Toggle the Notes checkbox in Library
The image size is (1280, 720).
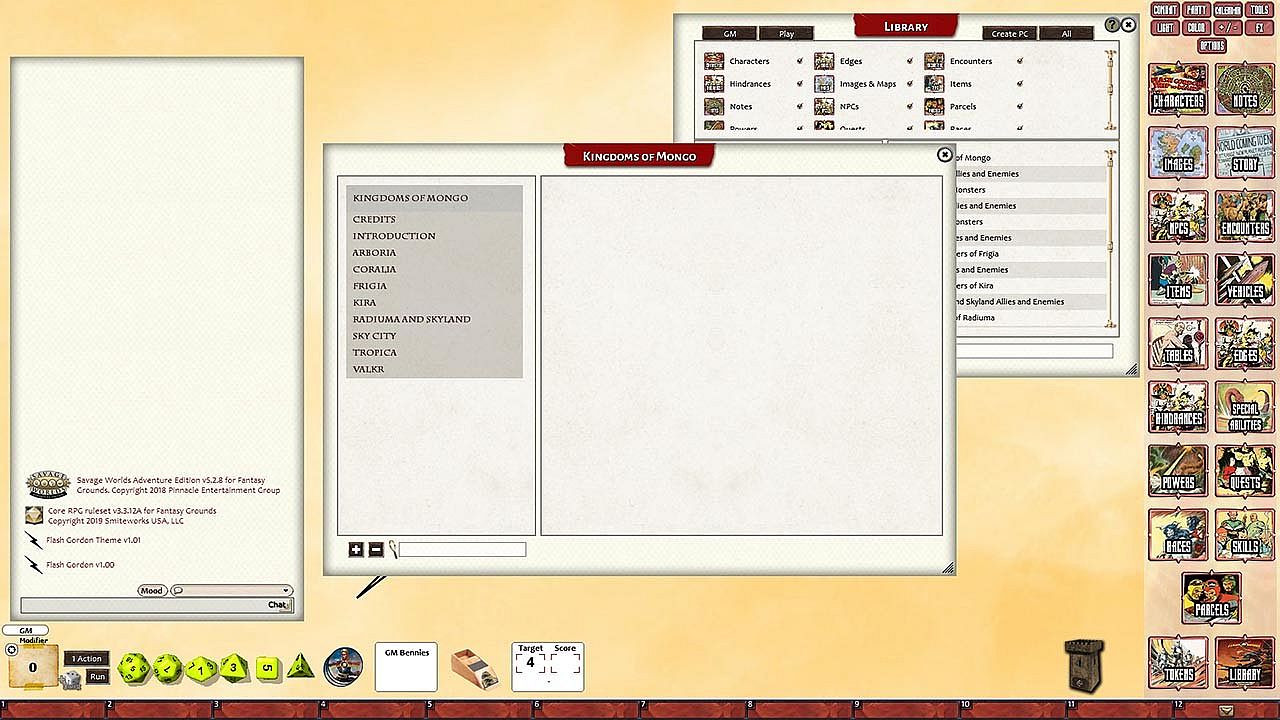799,106
